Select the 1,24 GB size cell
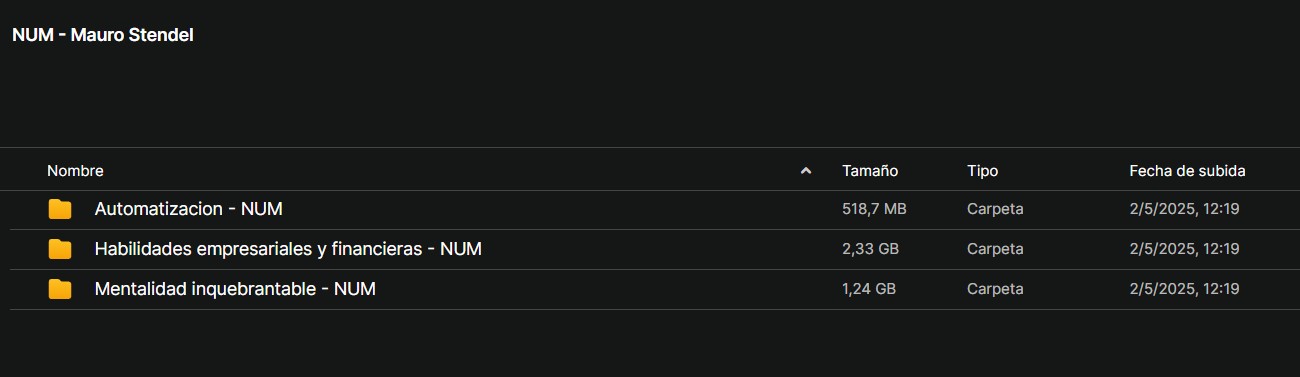 [869, 289]
